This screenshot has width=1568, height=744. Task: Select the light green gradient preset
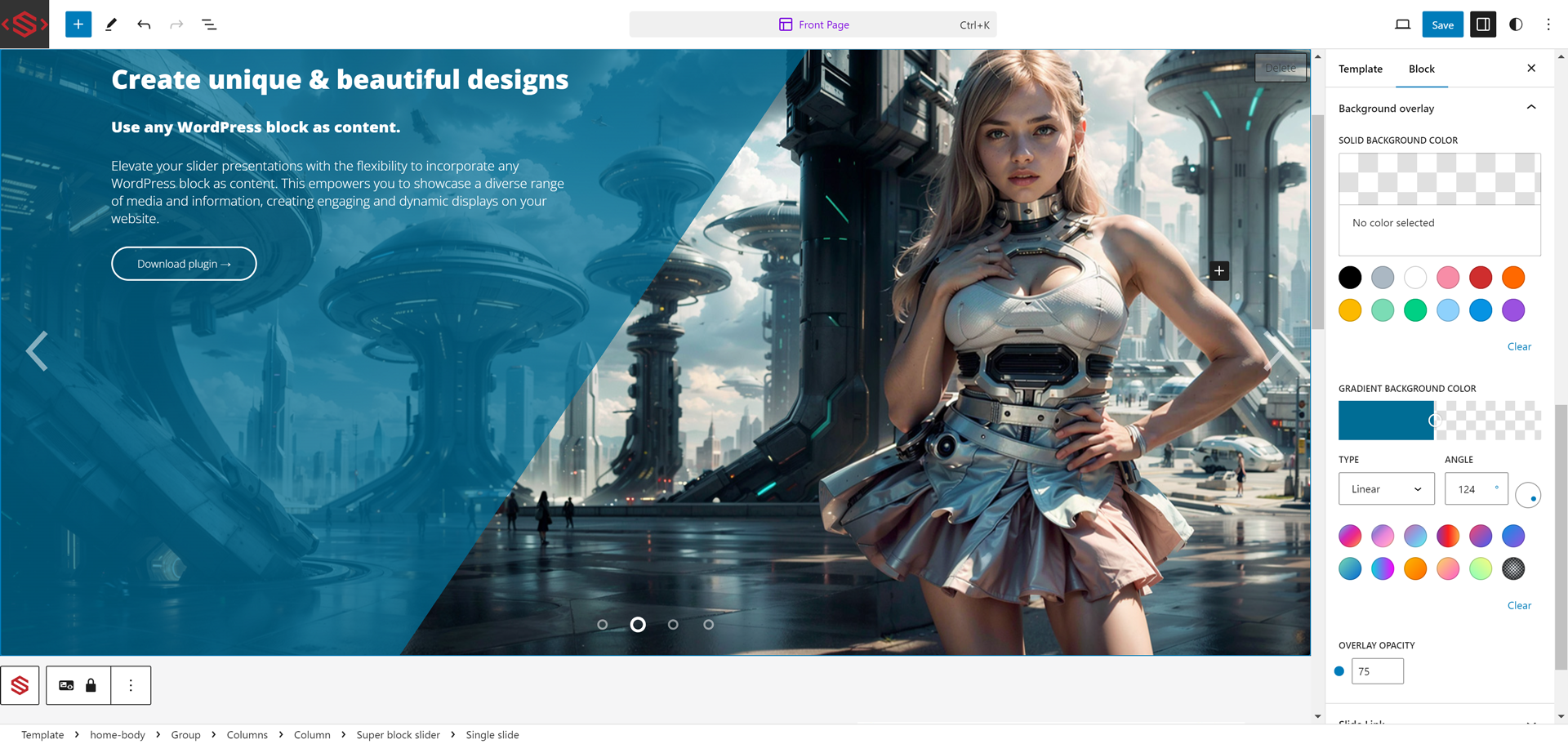(x=1481, y=568)
